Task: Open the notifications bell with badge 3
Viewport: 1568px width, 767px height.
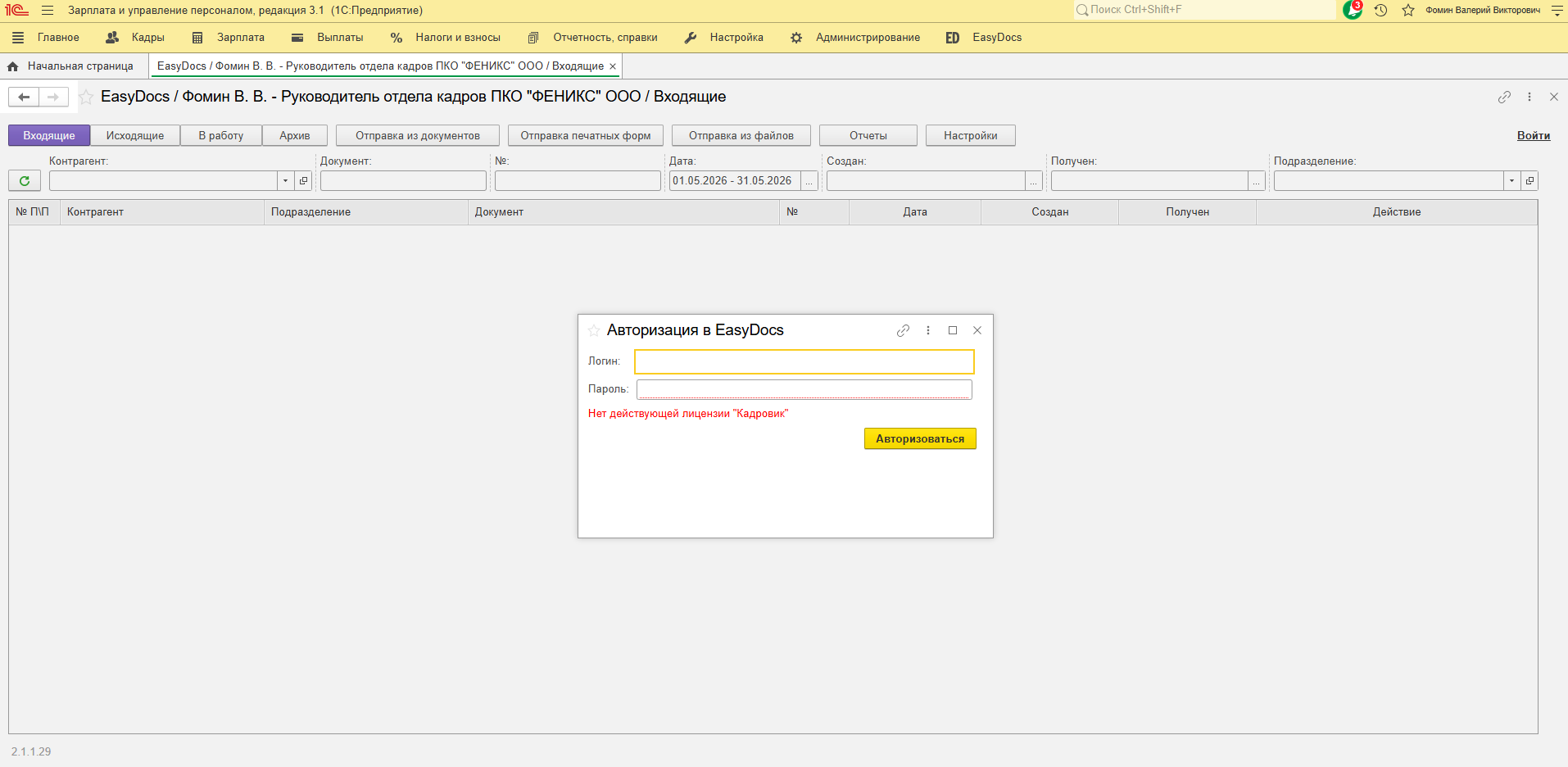Action: (1352, 10)
